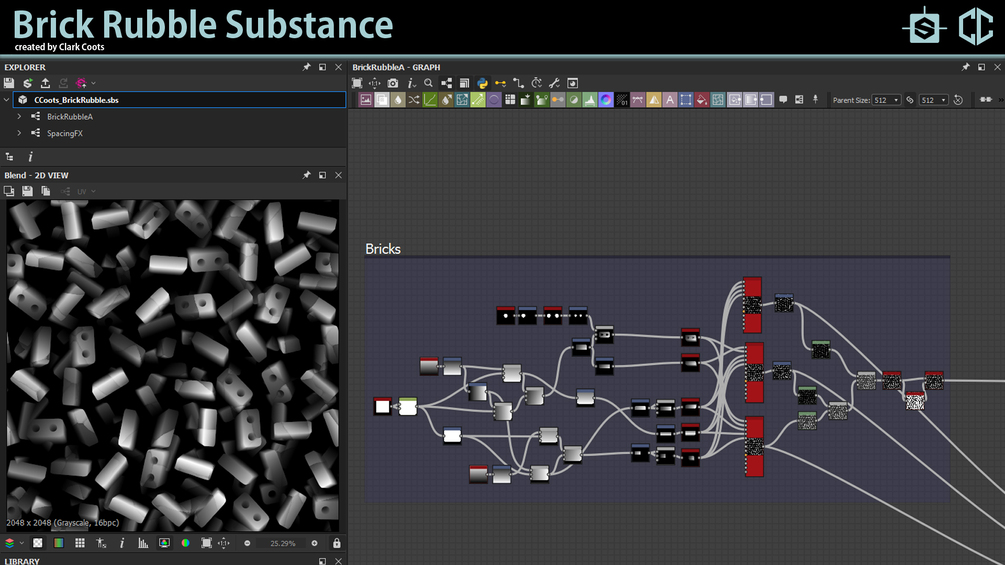Expand the BrickRubbleA graph item
1005x565 pixels.
pyautogui.click(x=19, y=117)
